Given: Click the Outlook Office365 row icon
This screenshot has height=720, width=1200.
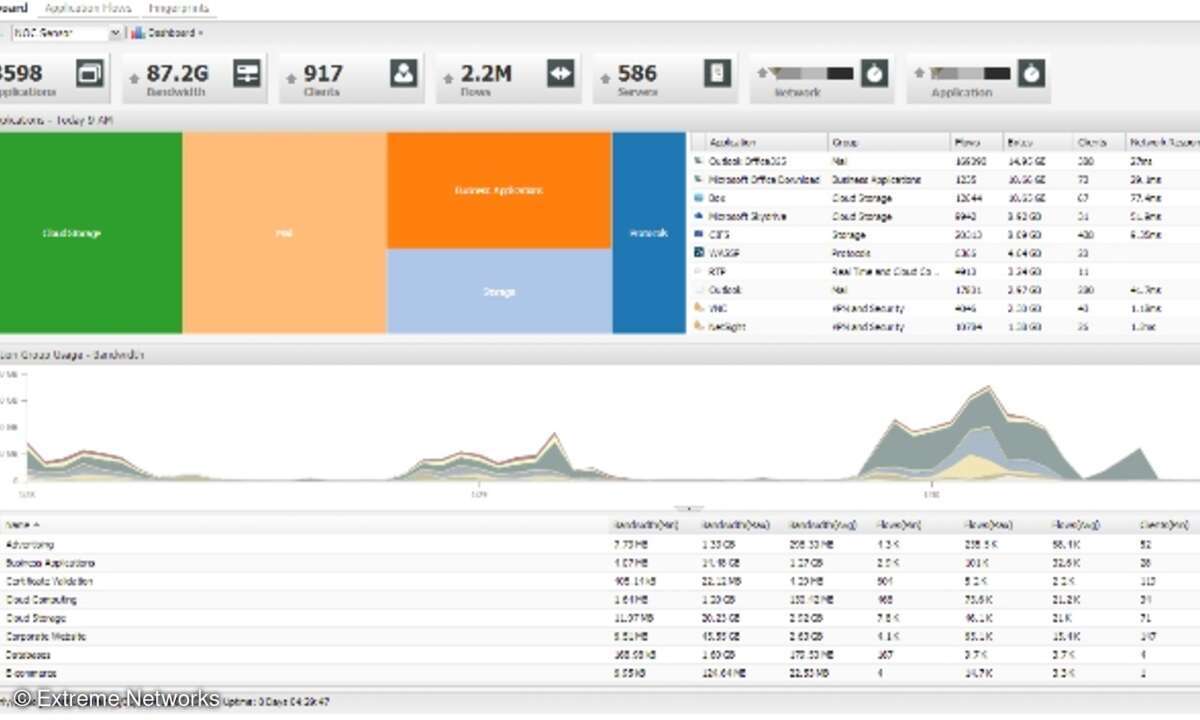Looking at the screenshot, I should point(698,161).
